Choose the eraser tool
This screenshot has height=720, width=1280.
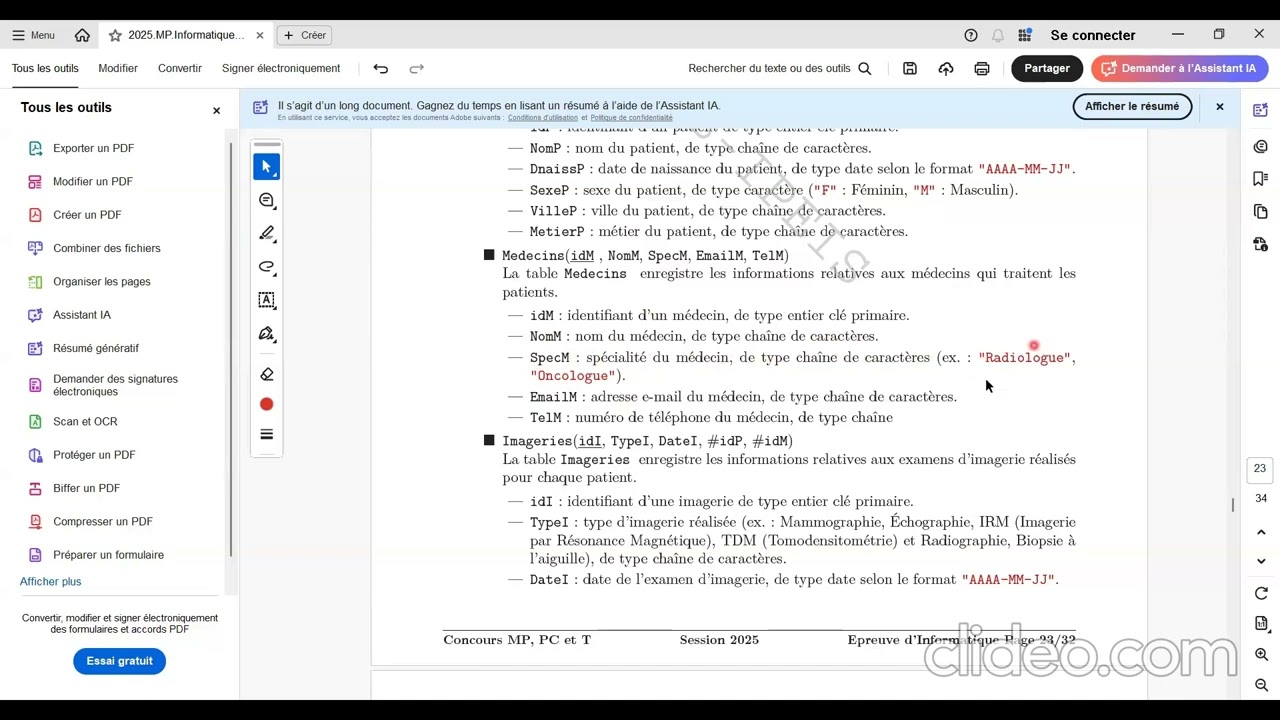pyautogui.click(x=266, y=374)
